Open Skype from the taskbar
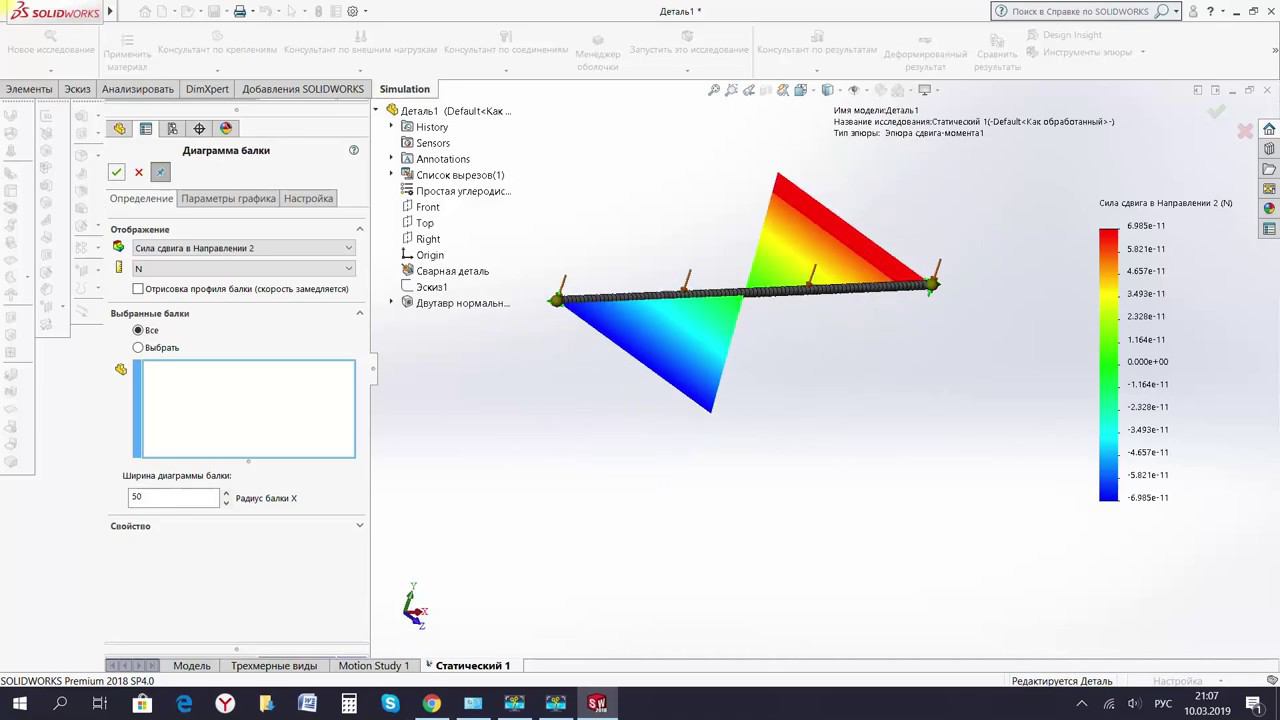 point(390,703)
